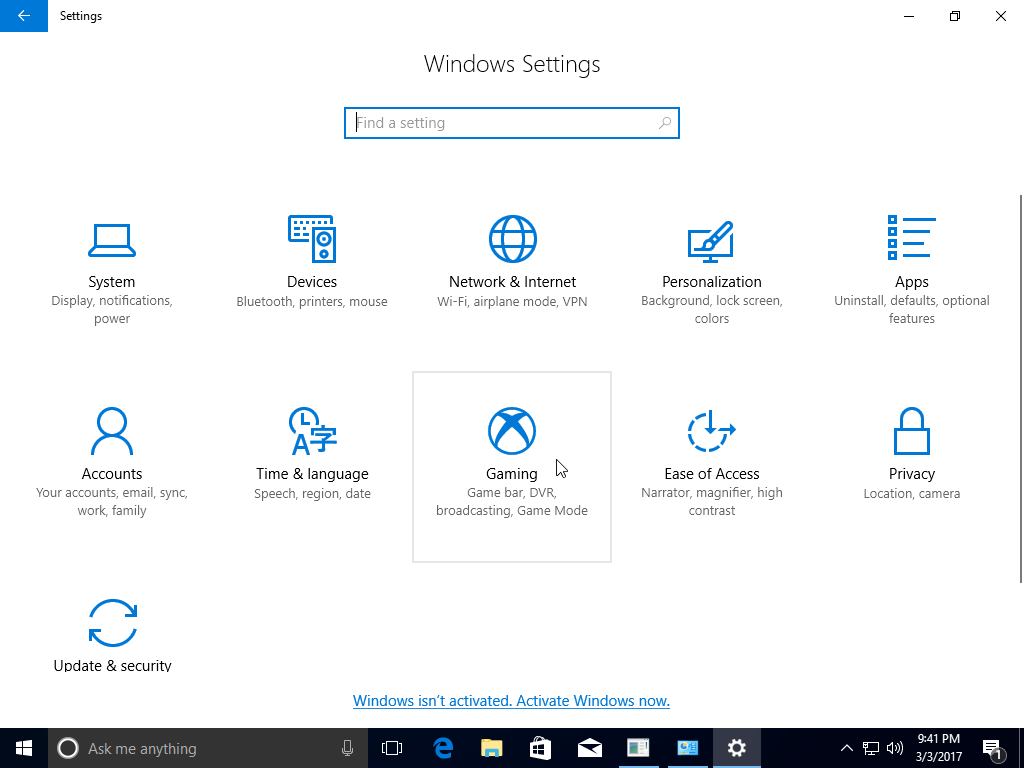Open Ease of Access settings icon

712,431
